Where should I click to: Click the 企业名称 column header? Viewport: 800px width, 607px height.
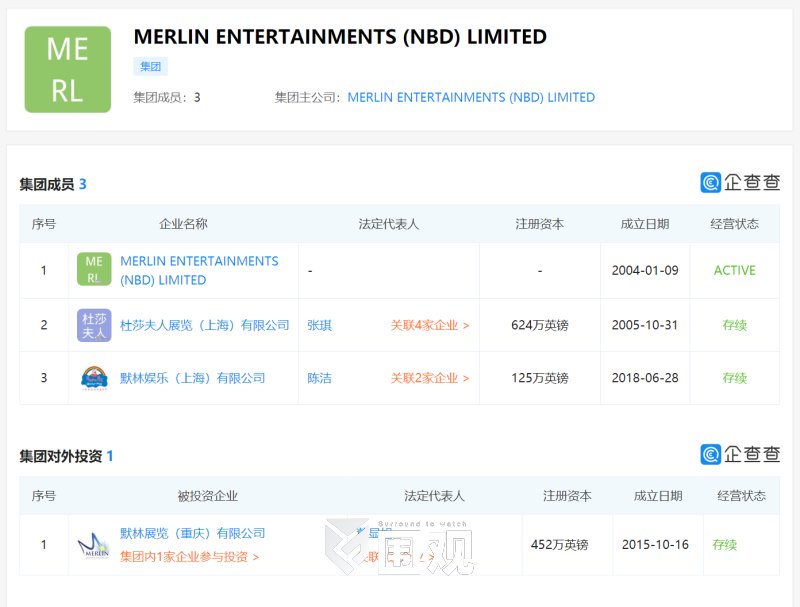[183, 224]
